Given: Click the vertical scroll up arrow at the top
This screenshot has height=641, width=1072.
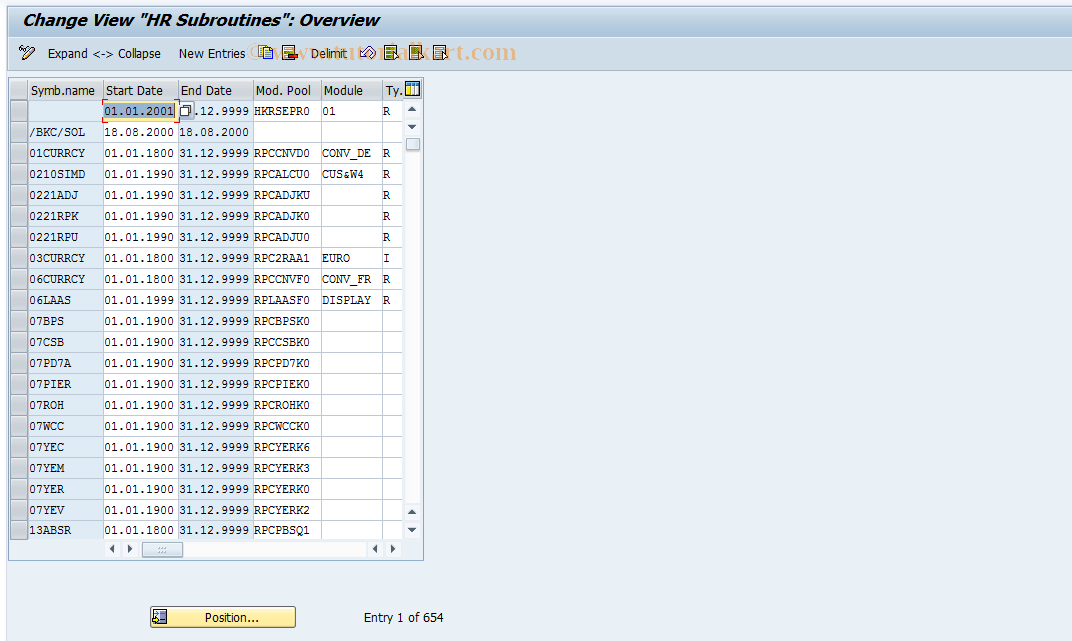Looking at the screenshot, I should point(412,109).
